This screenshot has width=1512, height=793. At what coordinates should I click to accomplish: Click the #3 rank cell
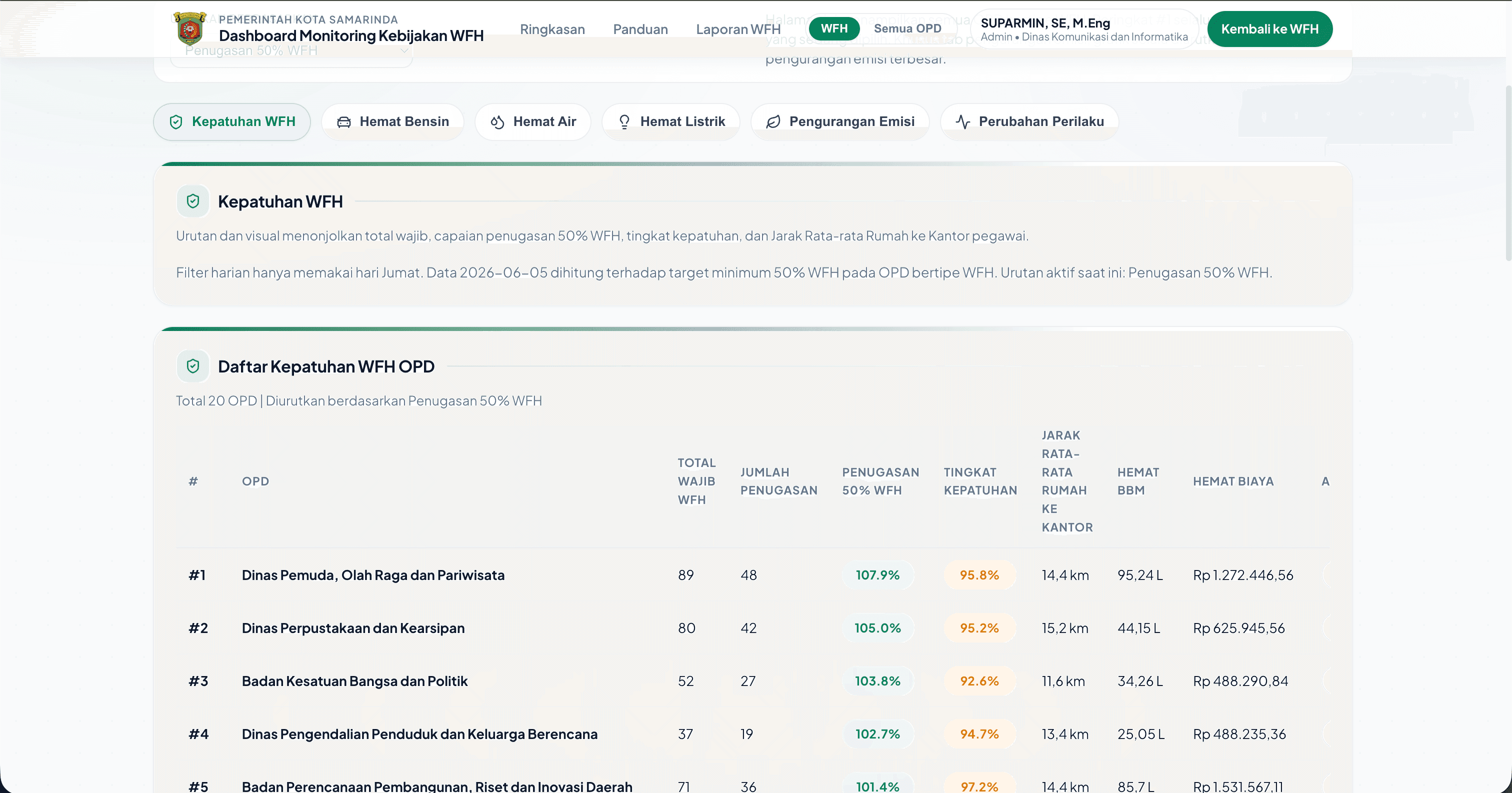pyautogui.click(x=198, y=681)
